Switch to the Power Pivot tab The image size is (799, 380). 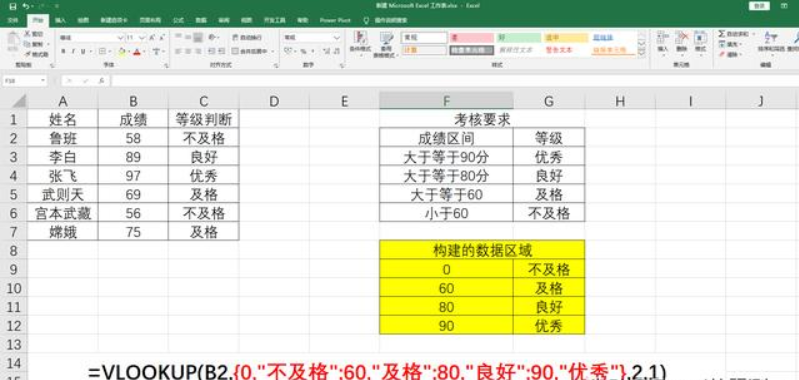335,20
